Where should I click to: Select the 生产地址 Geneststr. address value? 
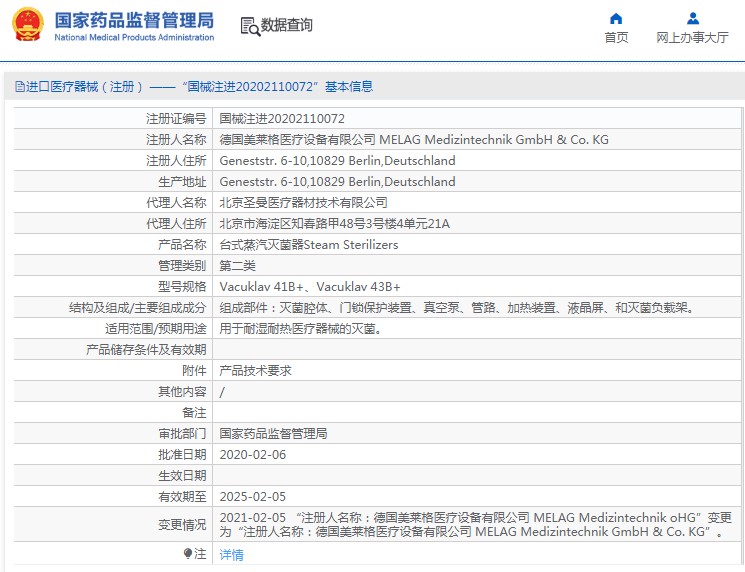click(337, 181)
